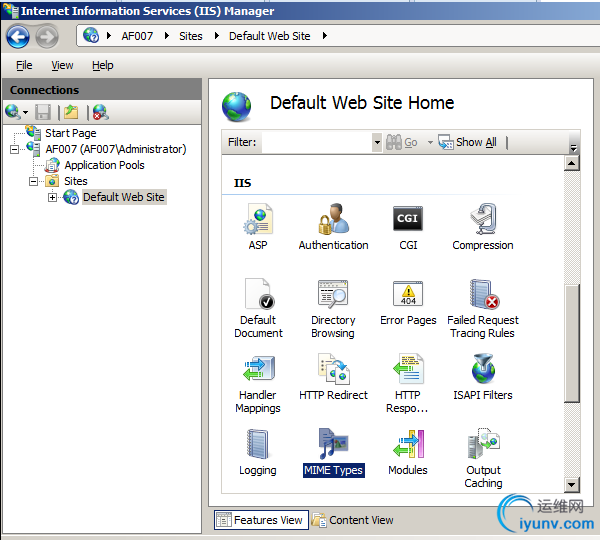
Task: Open the Authentication feature
Action: 333,227
